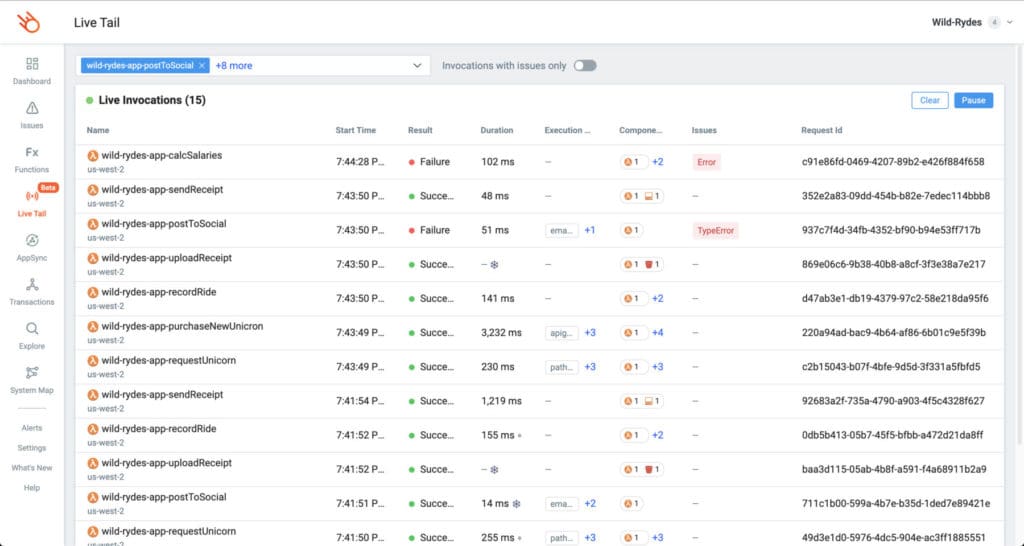The height and width of the screenshot is (546, 1024).
Task: Open the Transactions sidebar icon
Action: point(32,285)
